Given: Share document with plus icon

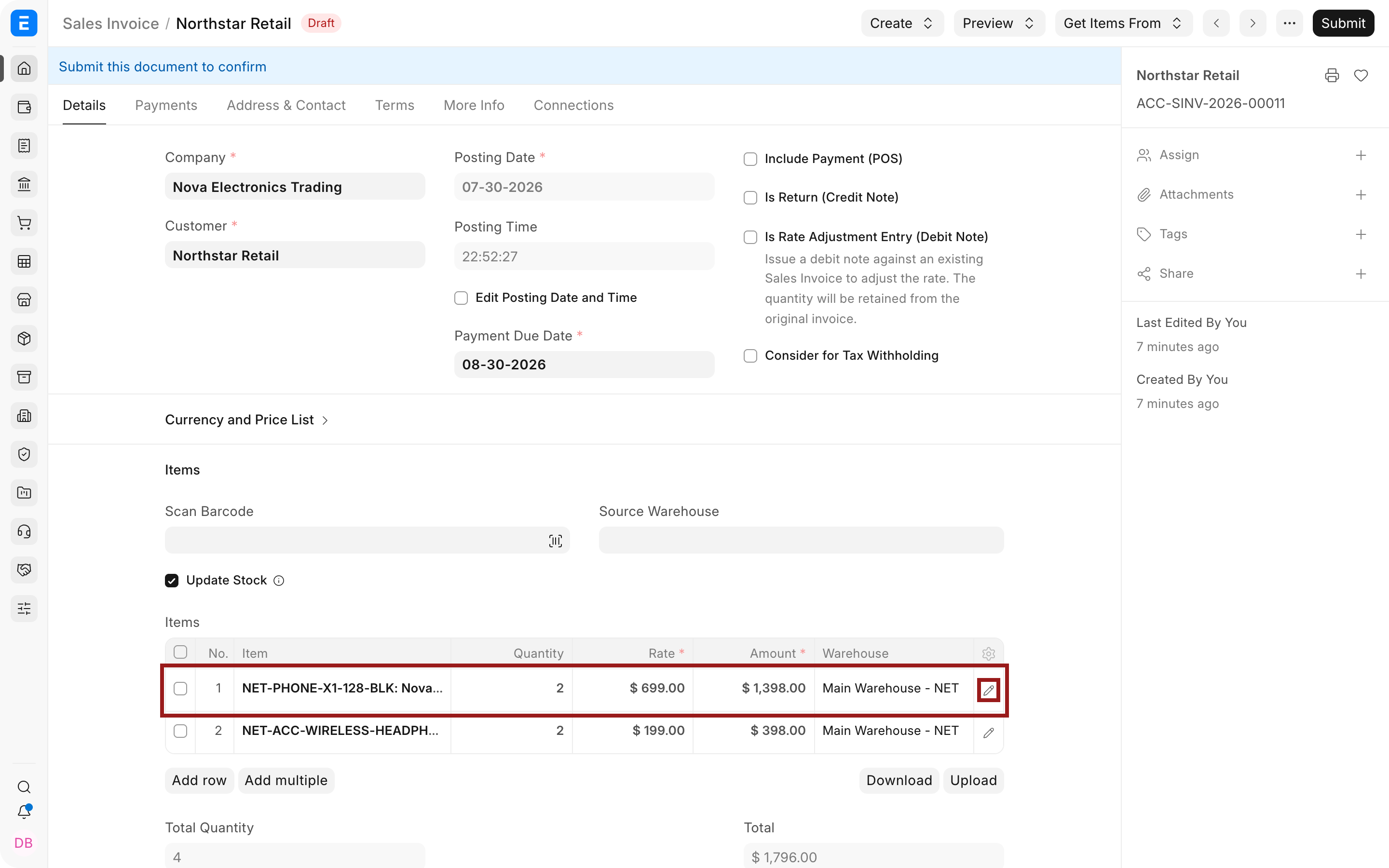Looking at the screenshot, I should 1361,274.
